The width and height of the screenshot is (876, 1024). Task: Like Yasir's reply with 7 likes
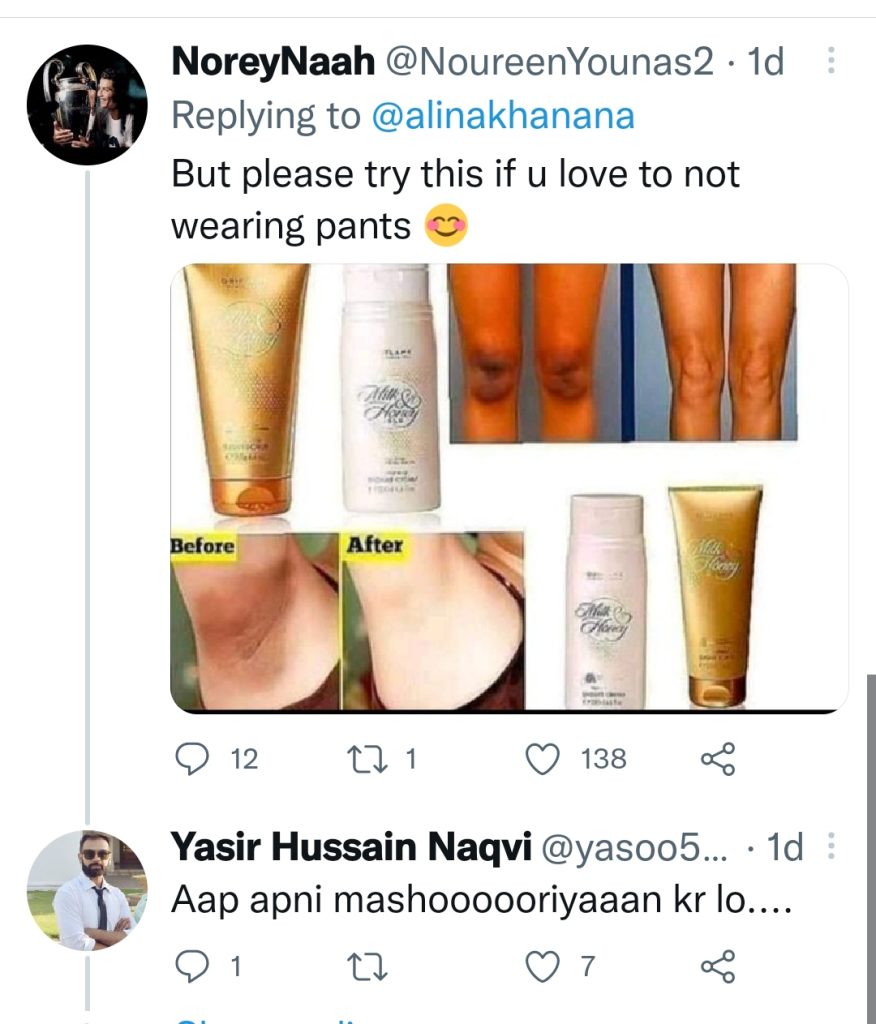(543, 966)
